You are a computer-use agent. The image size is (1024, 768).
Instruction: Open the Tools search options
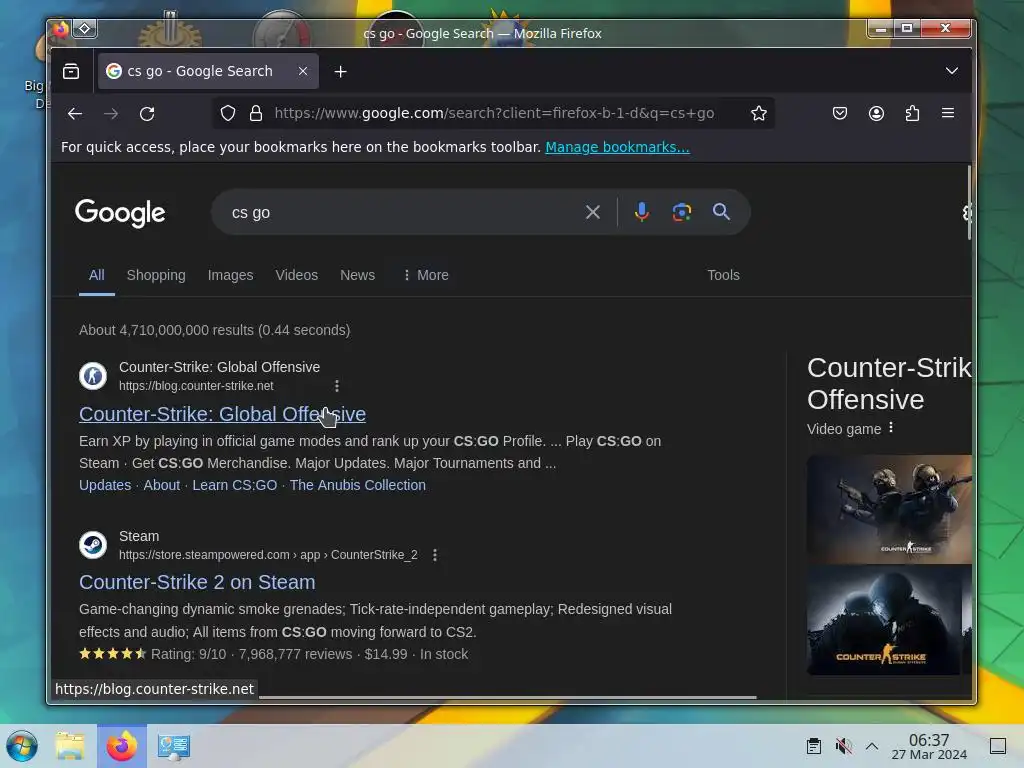point(723,275)
